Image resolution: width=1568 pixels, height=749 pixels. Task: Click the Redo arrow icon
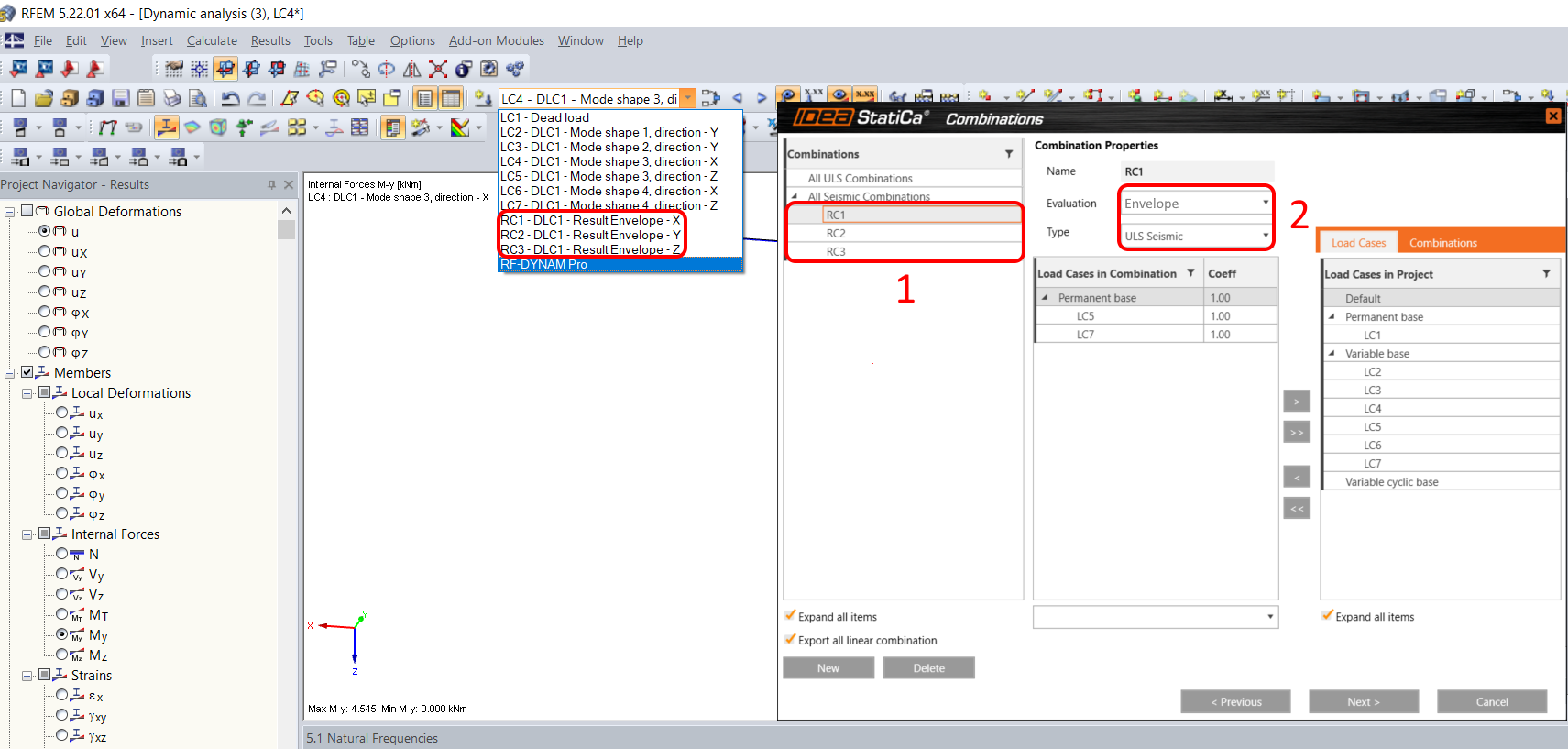pyautogui.click(x=257, y=98)
